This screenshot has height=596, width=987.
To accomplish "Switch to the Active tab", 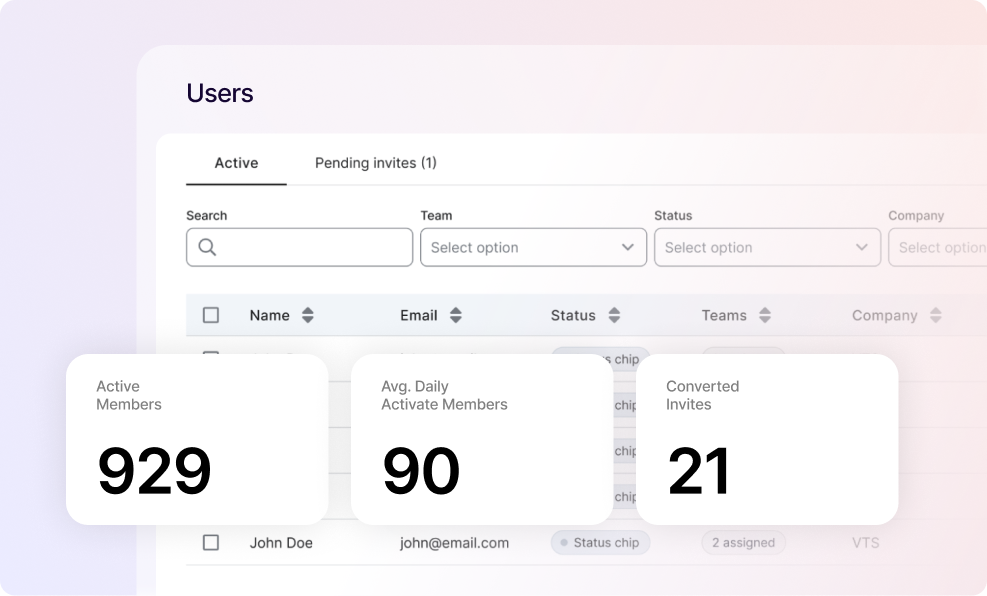I will tap(236, 163).
